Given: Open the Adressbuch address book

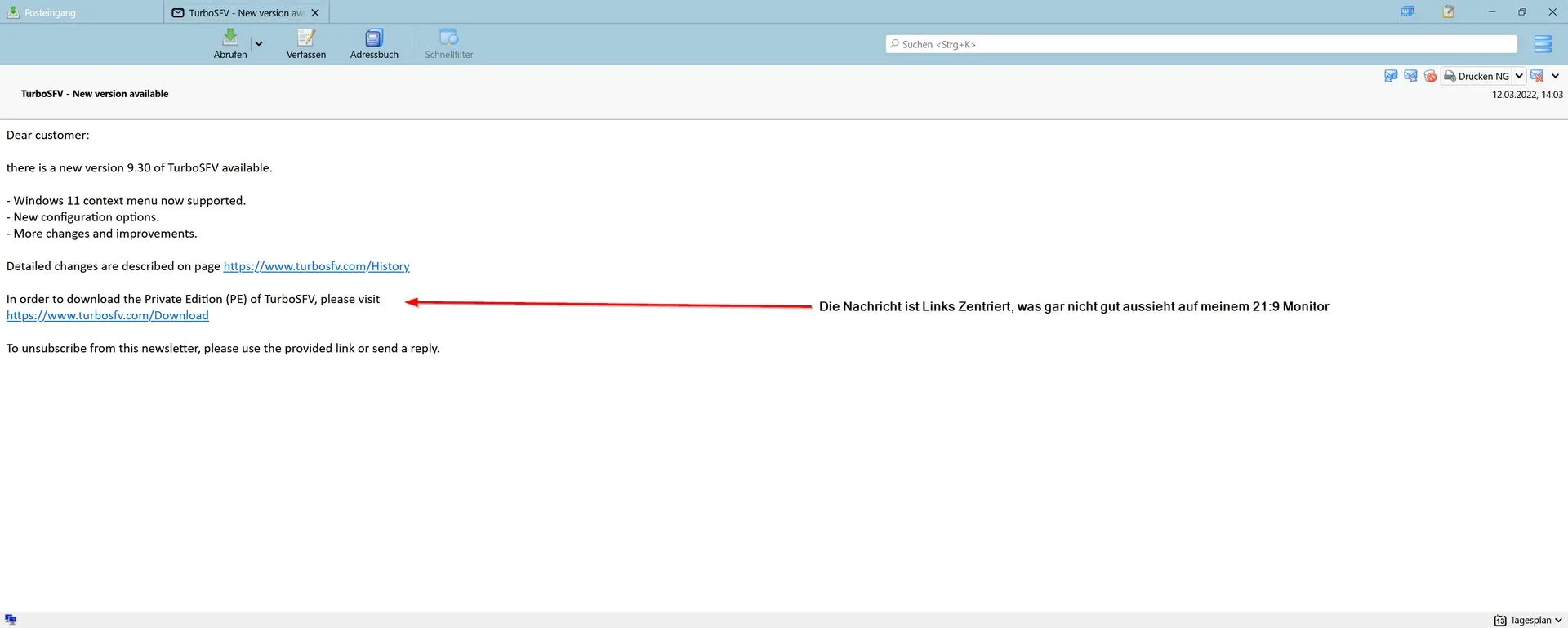Looking at the screenshot, I should 374,44.
